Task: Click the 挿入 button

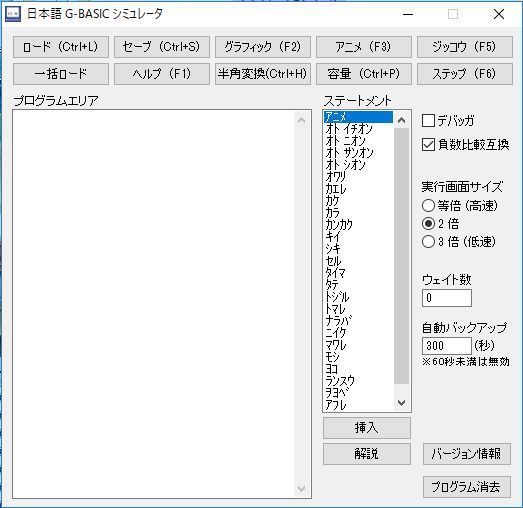Action: coord(367,428)
